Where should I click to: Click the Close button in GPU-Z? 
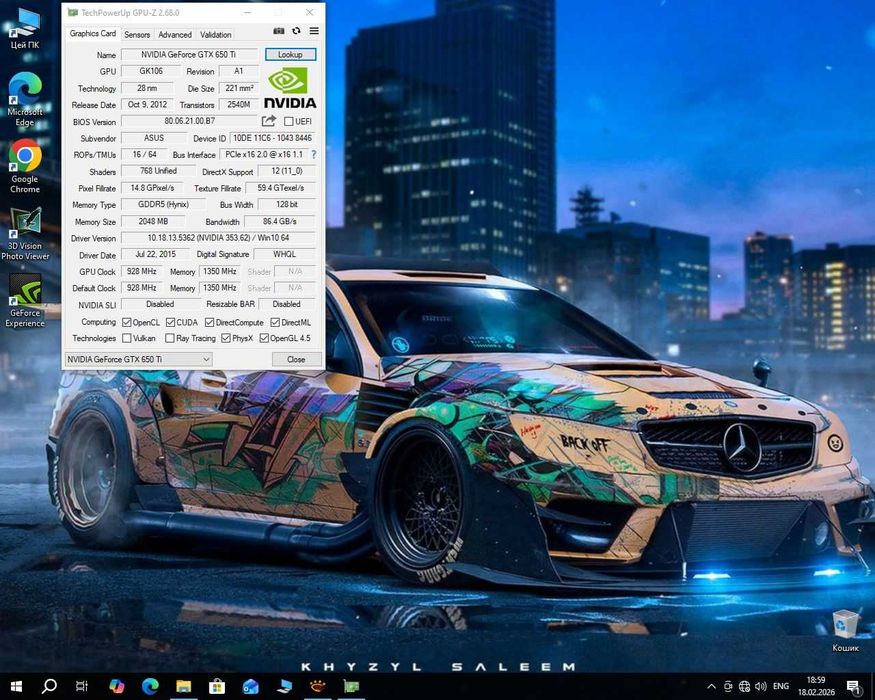point(296,359)
